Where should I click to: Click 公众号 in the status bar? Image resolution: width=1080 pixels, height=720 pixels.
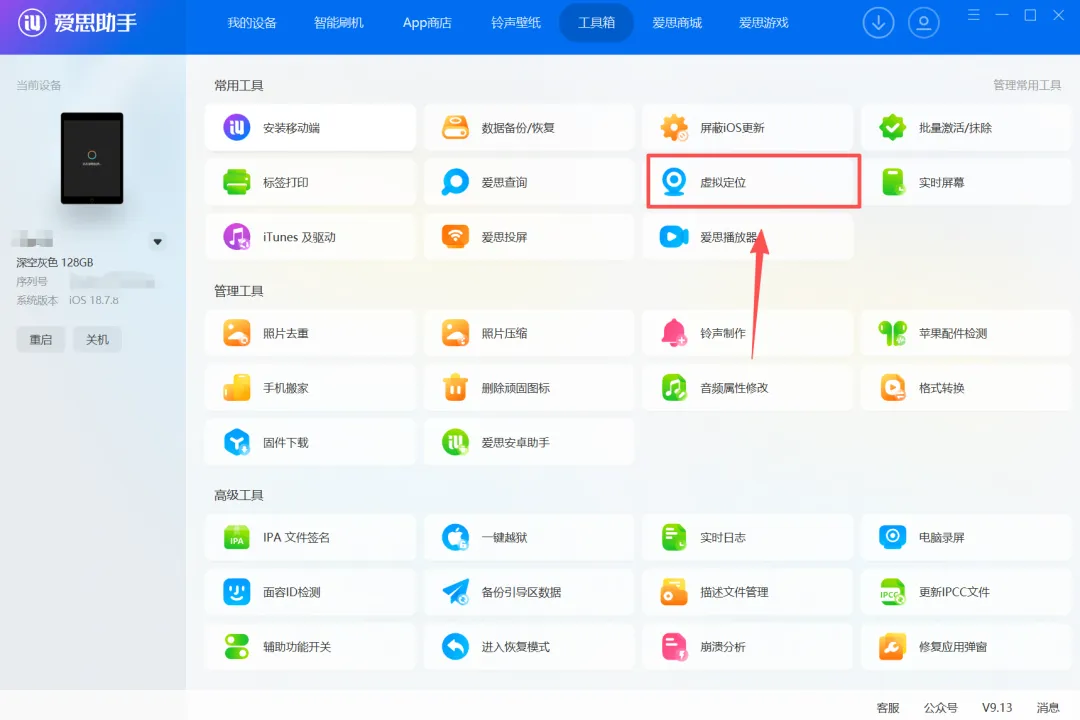click(x=940, y=708)
